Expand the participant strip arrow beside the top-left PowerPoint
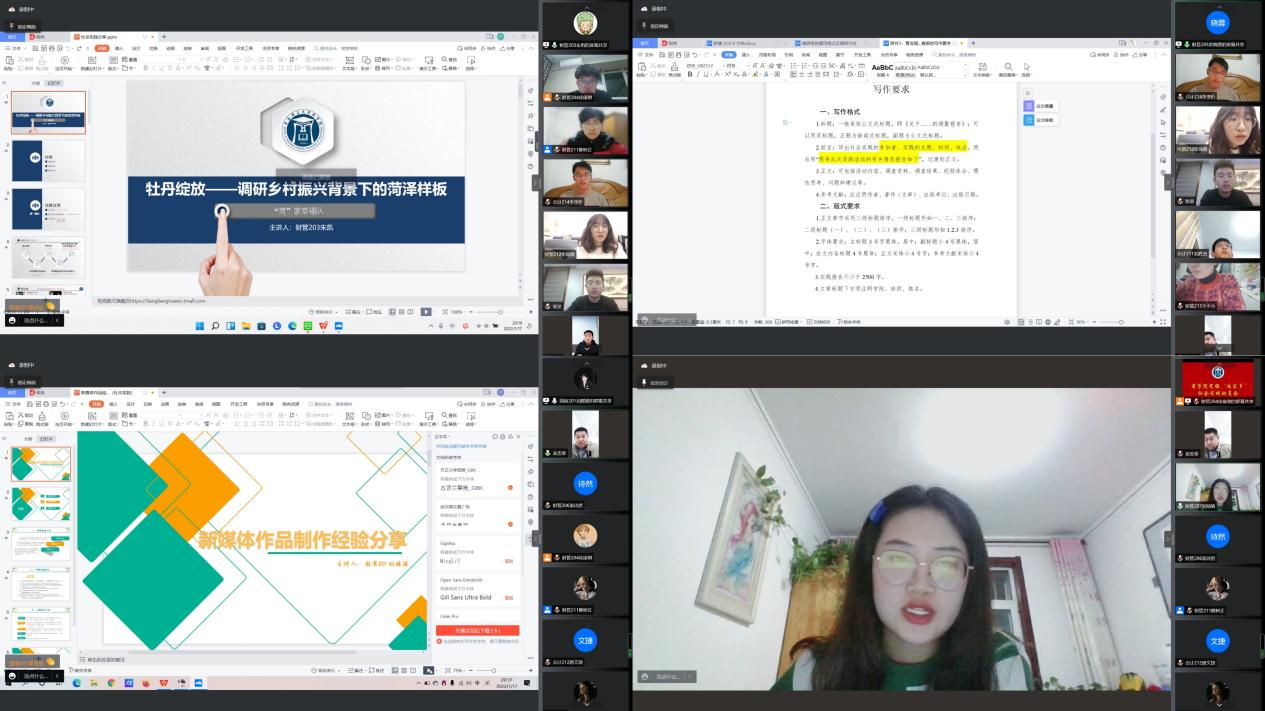Image resolution: width=1265 pixels, height=711 pixels. point(535,183)
